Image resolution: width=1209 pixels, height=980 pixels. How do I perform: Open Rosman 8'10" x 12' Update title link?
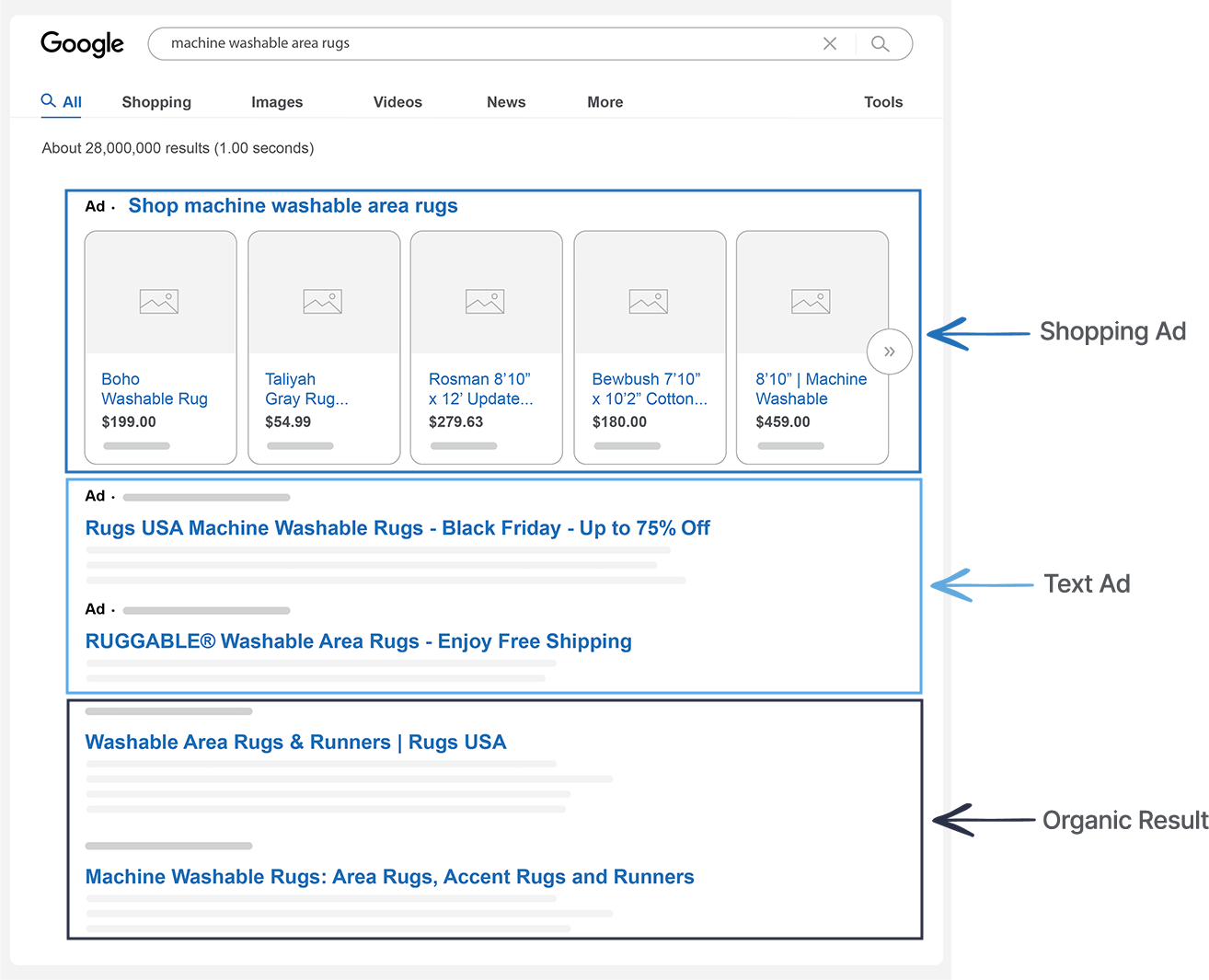[480, 389]
